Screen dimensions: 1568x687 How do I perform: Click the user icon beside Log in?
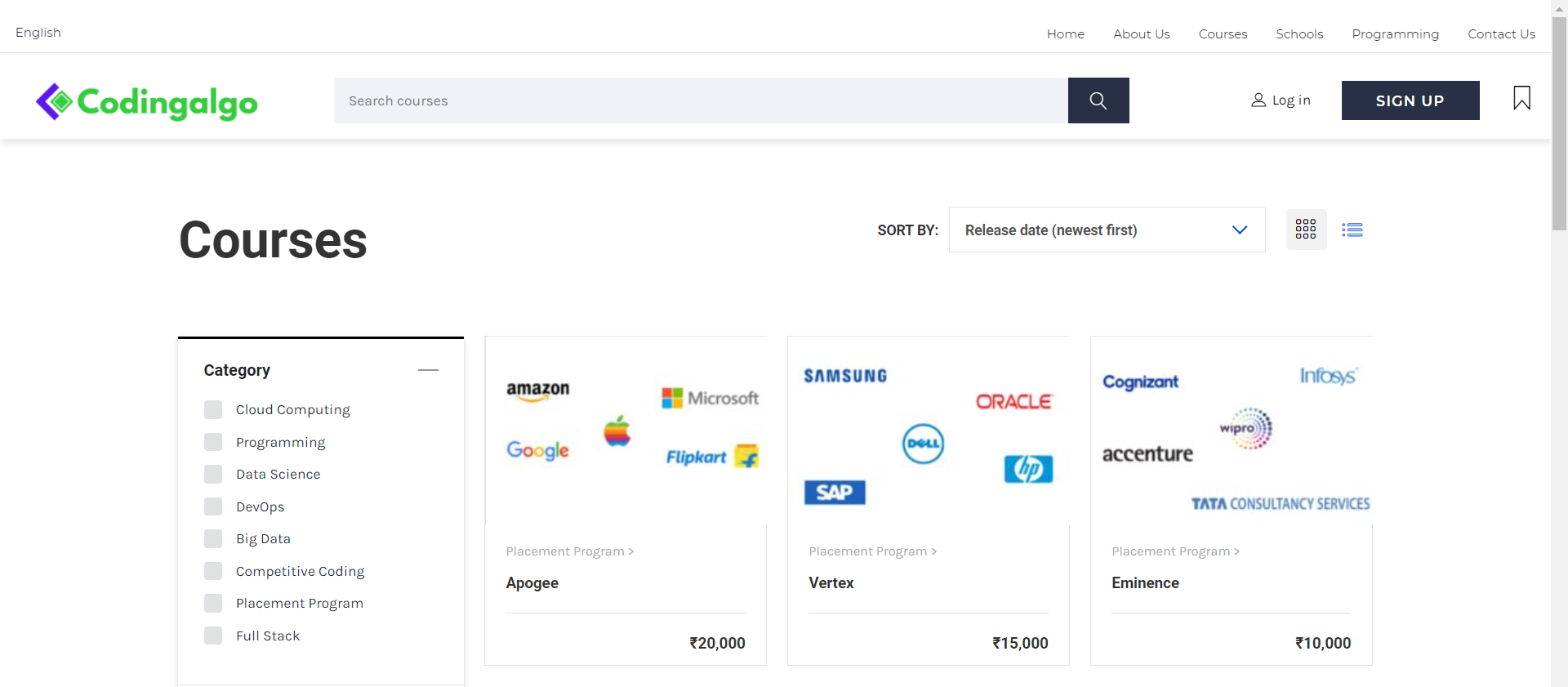1258,100
